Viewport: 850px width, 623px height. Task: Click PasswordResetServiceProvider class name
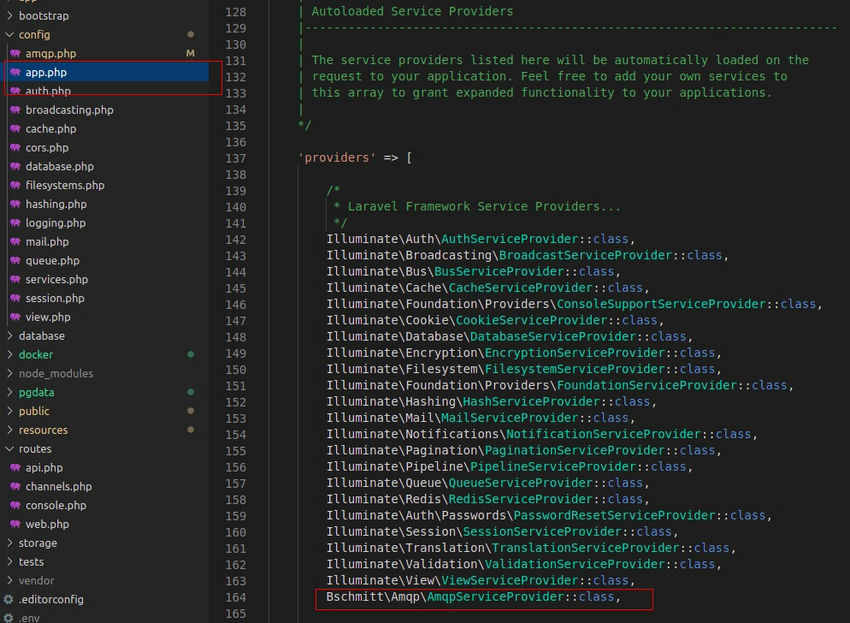pos(615,516)
